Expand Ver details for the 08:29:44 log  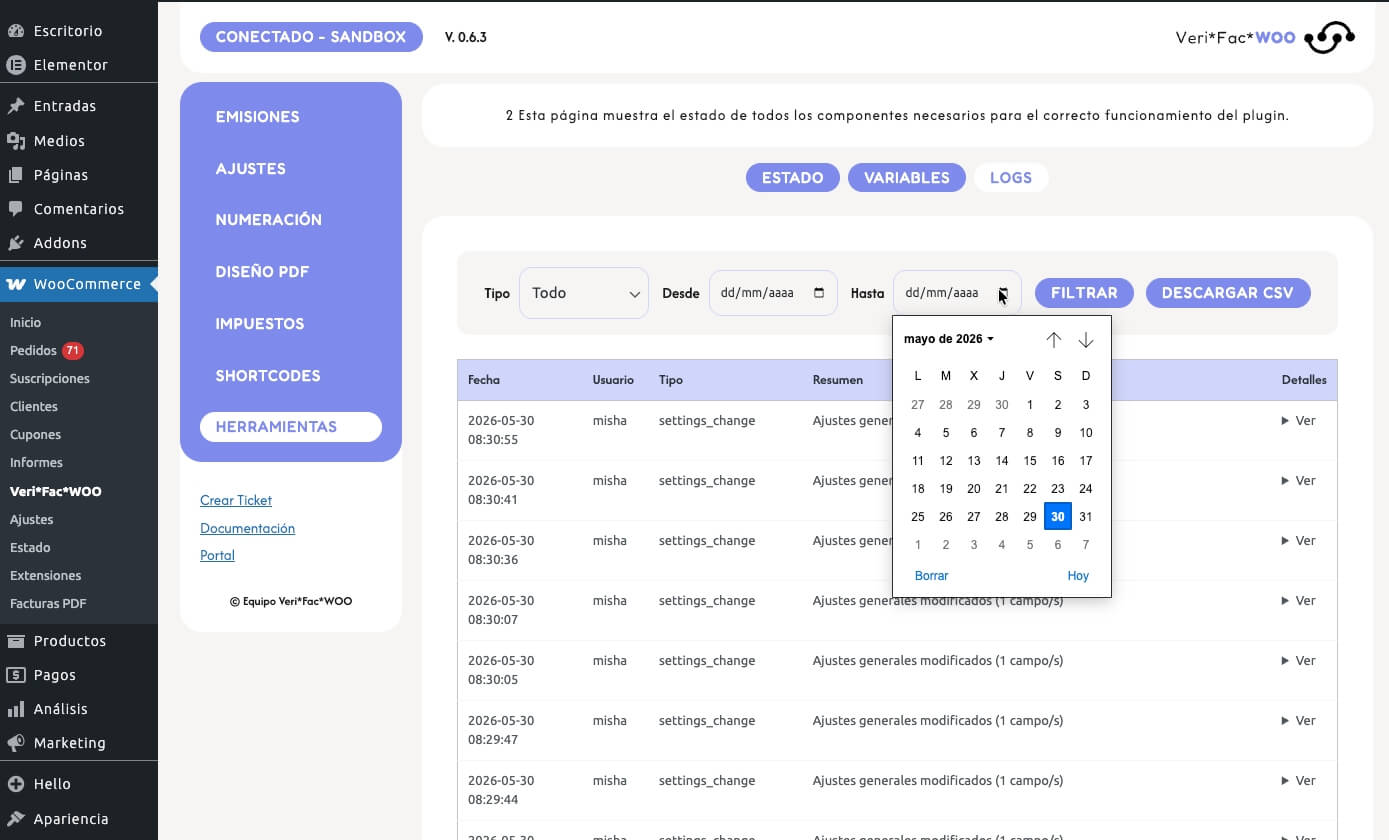coord(1298,781)
